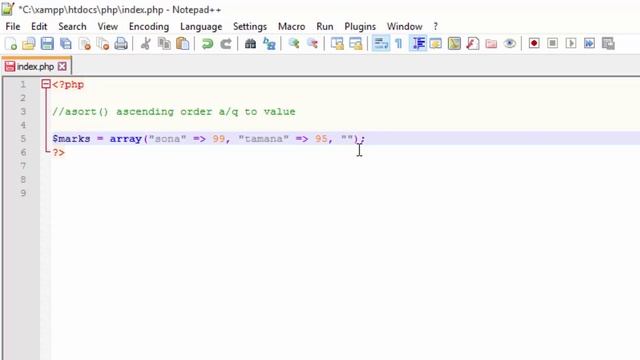Open a file using folder icon
This screenshot has height=360, width=640.
[29, 43]
